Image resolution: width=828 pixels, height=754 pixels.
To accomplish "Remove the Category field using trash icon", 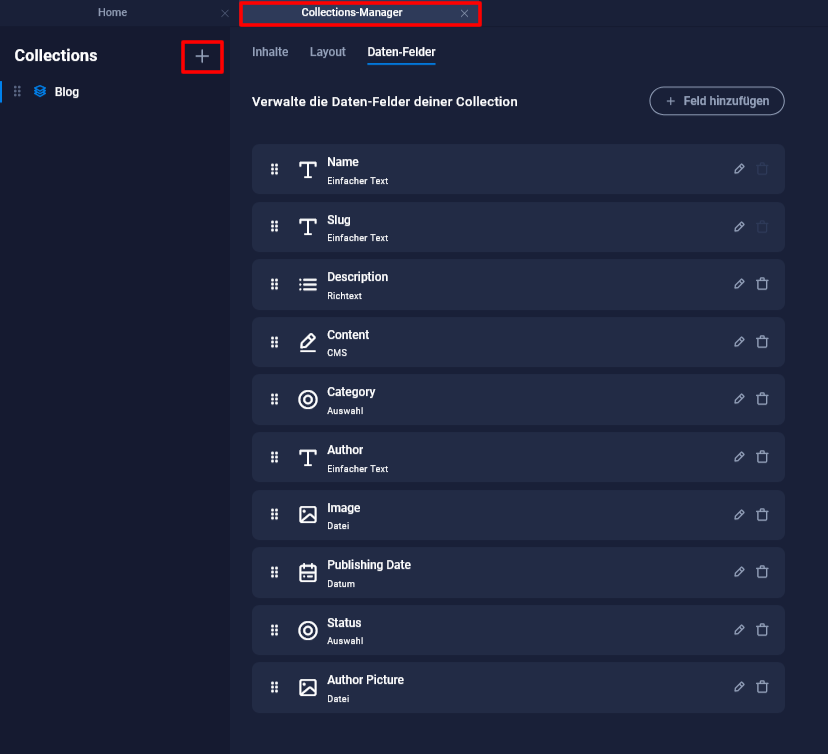I will (762, 399).
